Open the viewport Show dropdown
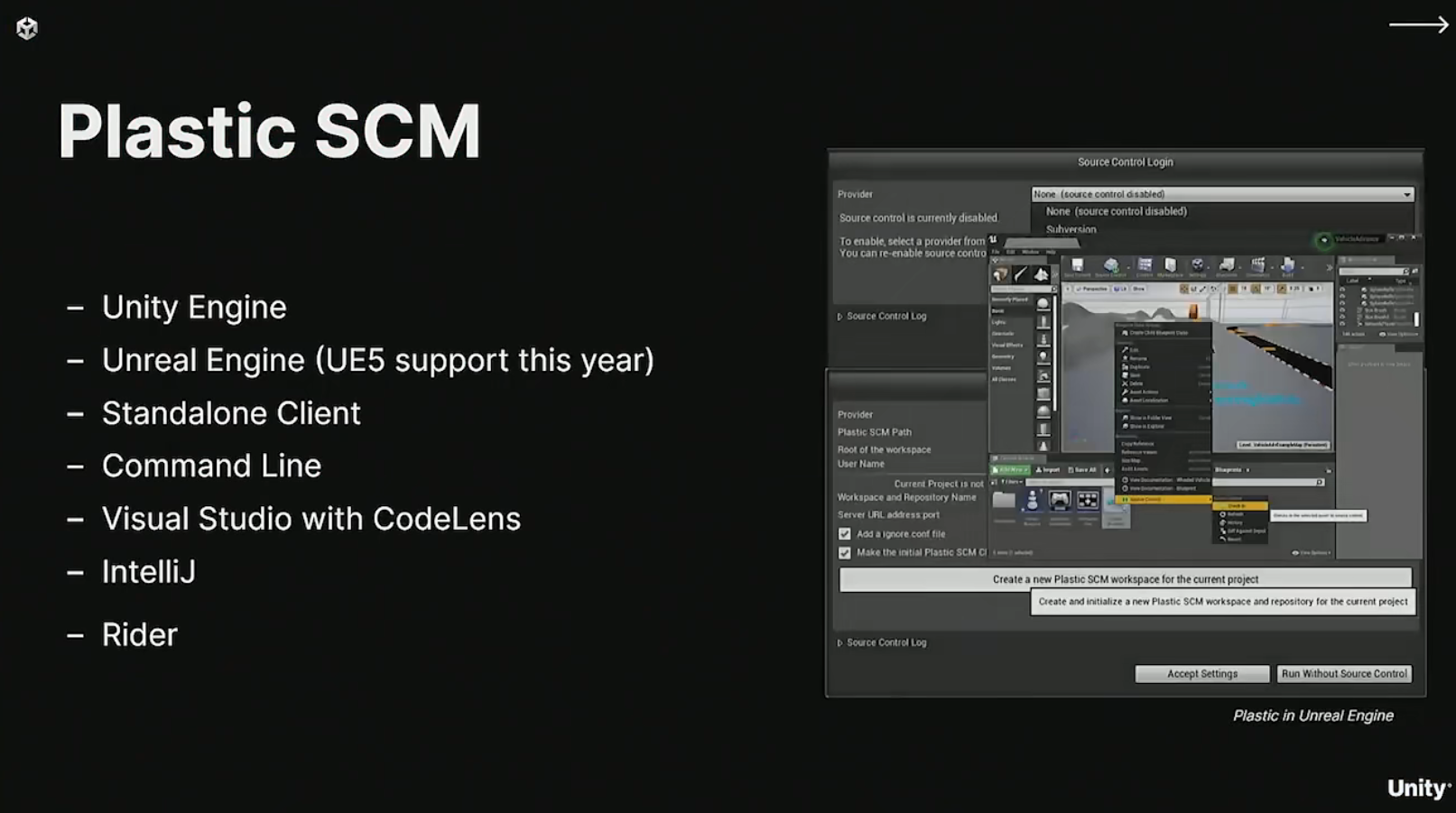 (1138, 289)
